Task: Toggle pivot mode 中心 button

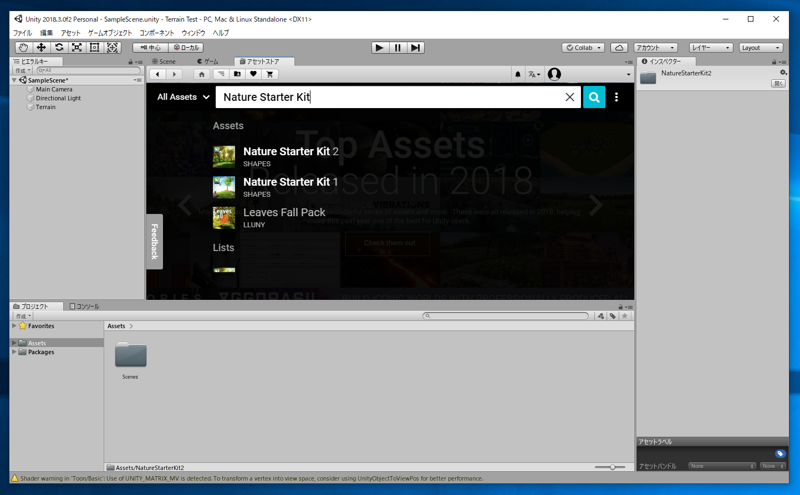Action: pyautogui.click(x=151, y=47)
